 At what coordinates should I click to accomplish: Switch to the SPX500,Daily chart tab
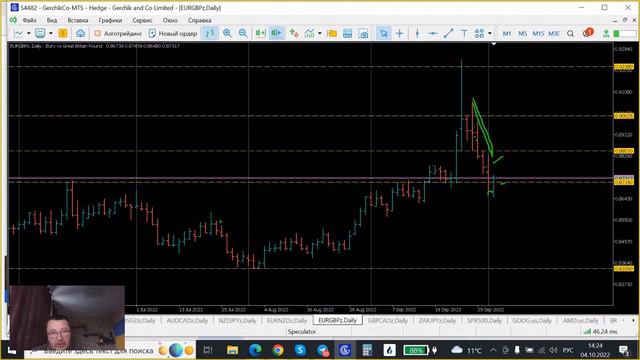(x=484, y=320)
